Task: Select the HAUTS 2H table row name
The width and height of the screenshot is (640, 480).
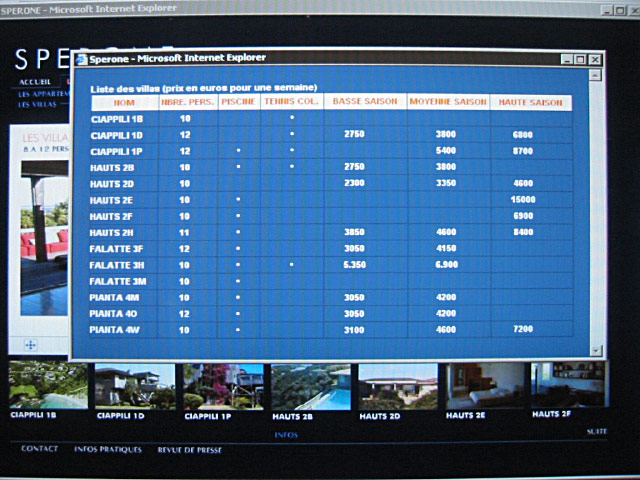Action: coord(111,233)
